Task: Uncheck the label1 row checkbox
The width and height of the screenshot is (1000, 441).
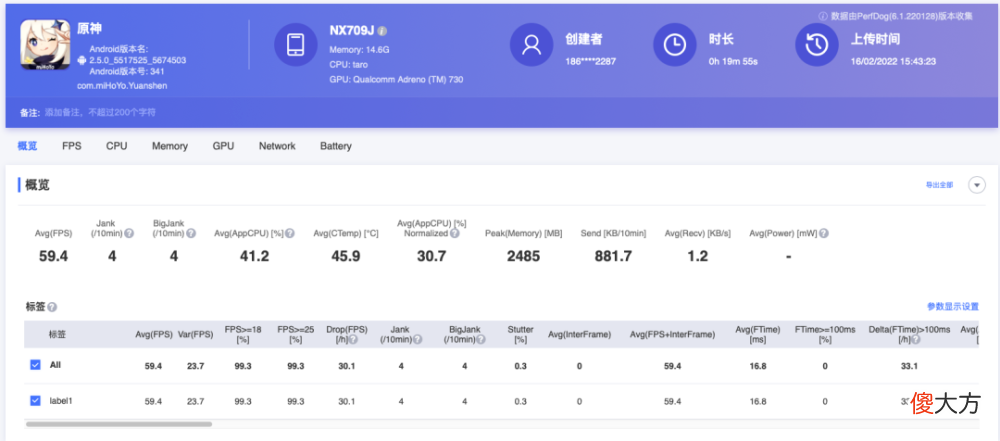Action: tap(35, 401)
